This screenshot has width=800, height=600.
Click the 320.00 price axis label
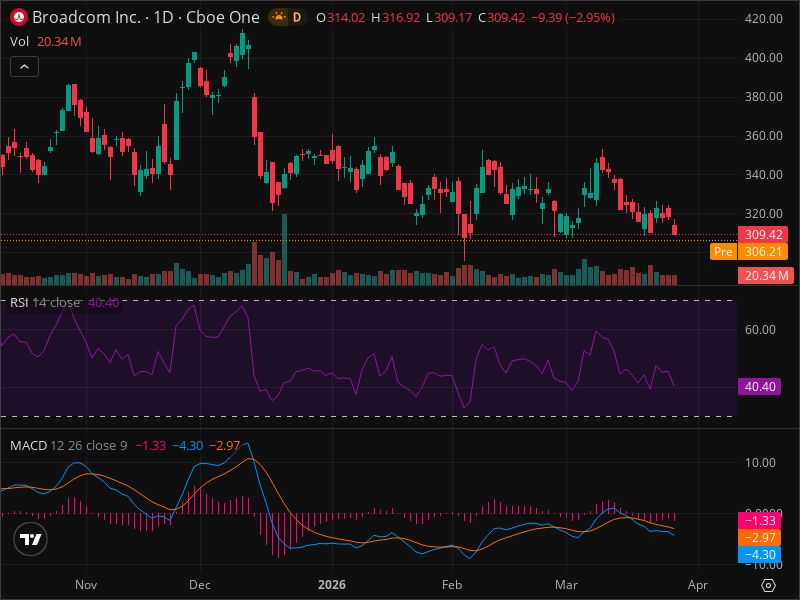763,213
